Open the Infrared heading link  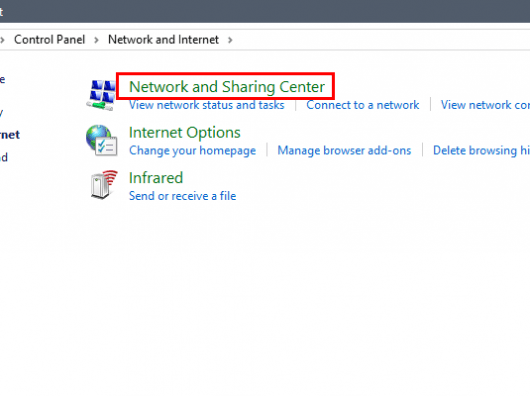[x=156, y=178]
